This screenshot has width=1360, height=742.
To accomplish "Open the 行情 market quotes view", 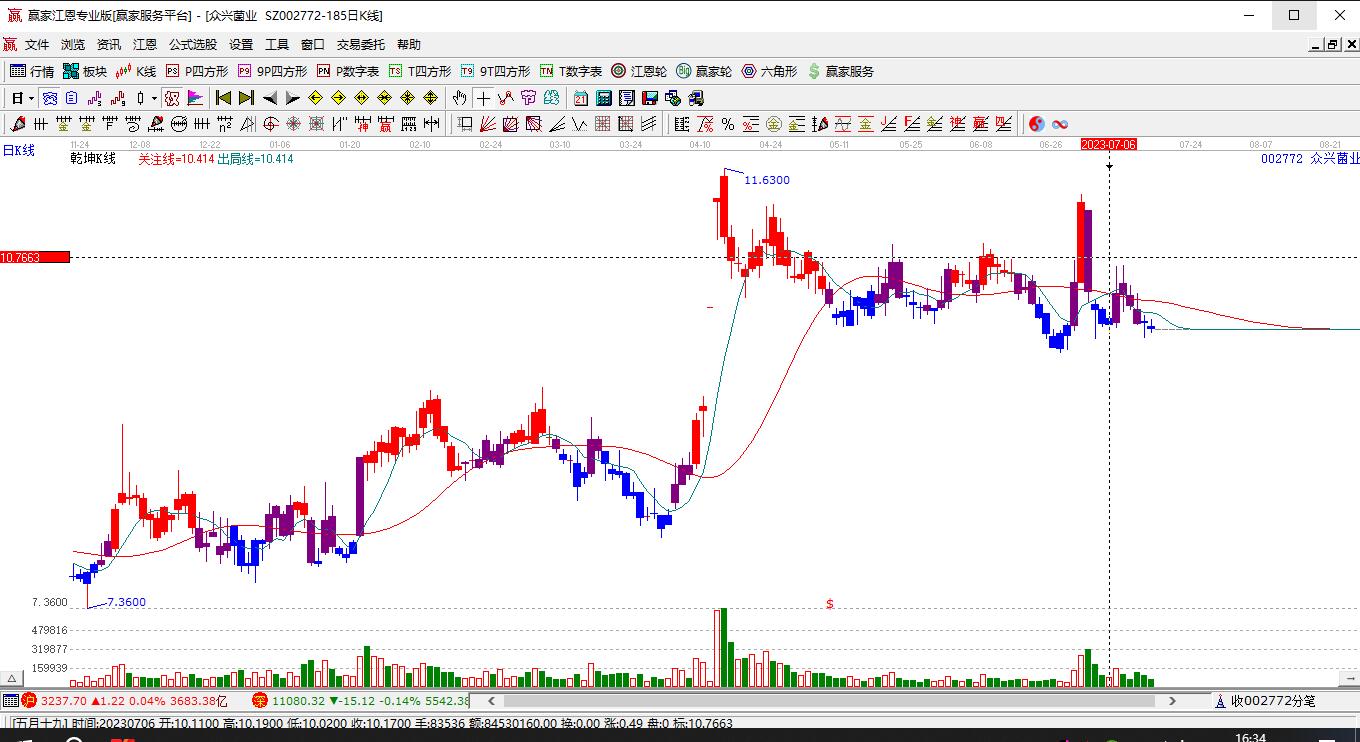I will pos(32,71).
